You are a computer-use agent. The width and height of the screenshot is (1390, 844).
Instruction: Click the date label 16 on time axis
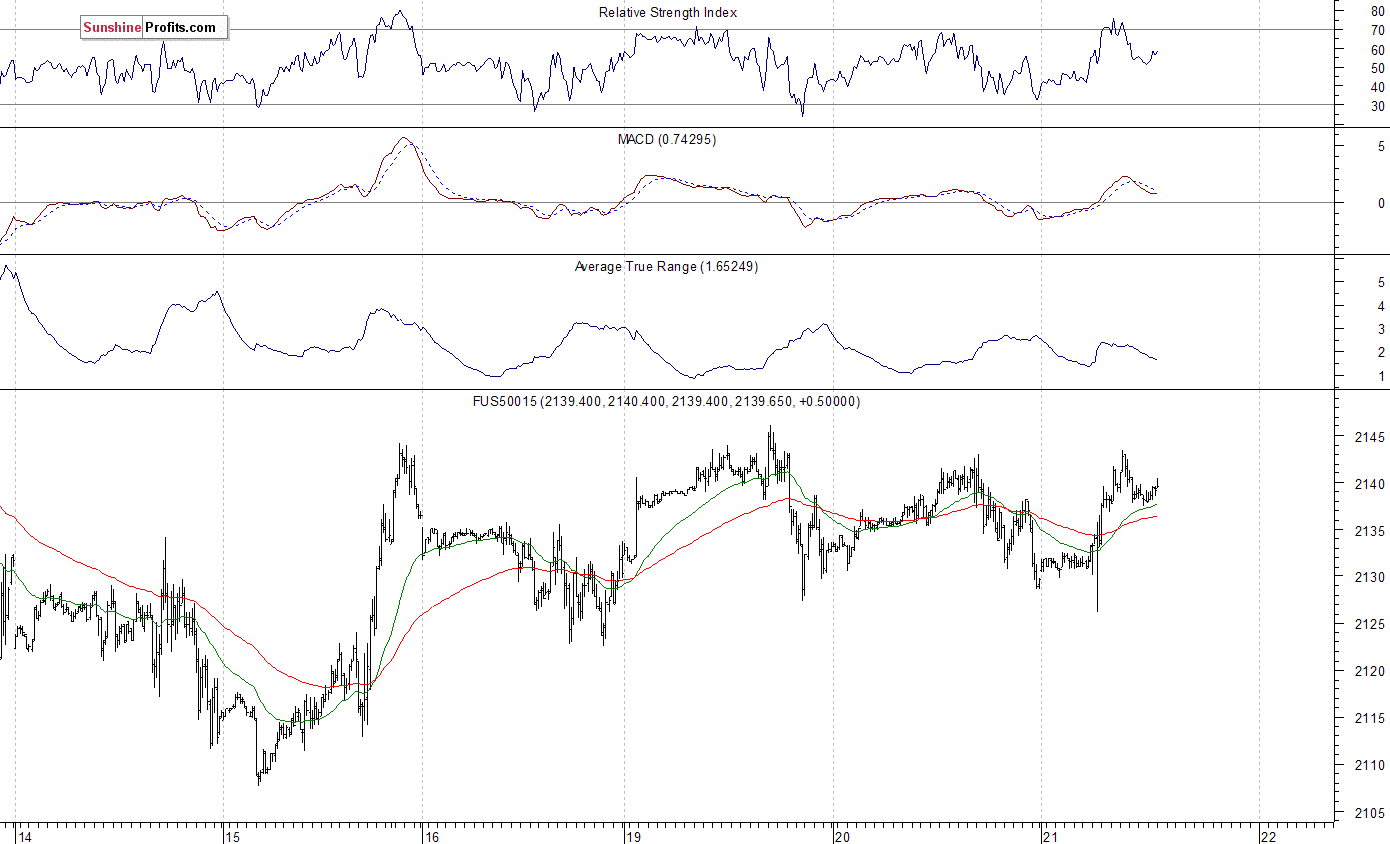point(431,837)
